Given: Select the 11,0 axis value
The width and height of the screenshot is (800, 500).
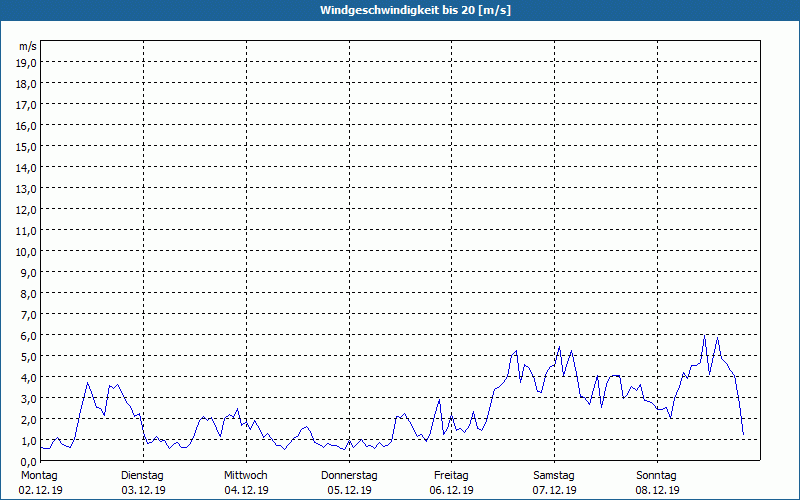Looking at the screenshot, I should 26,231.
